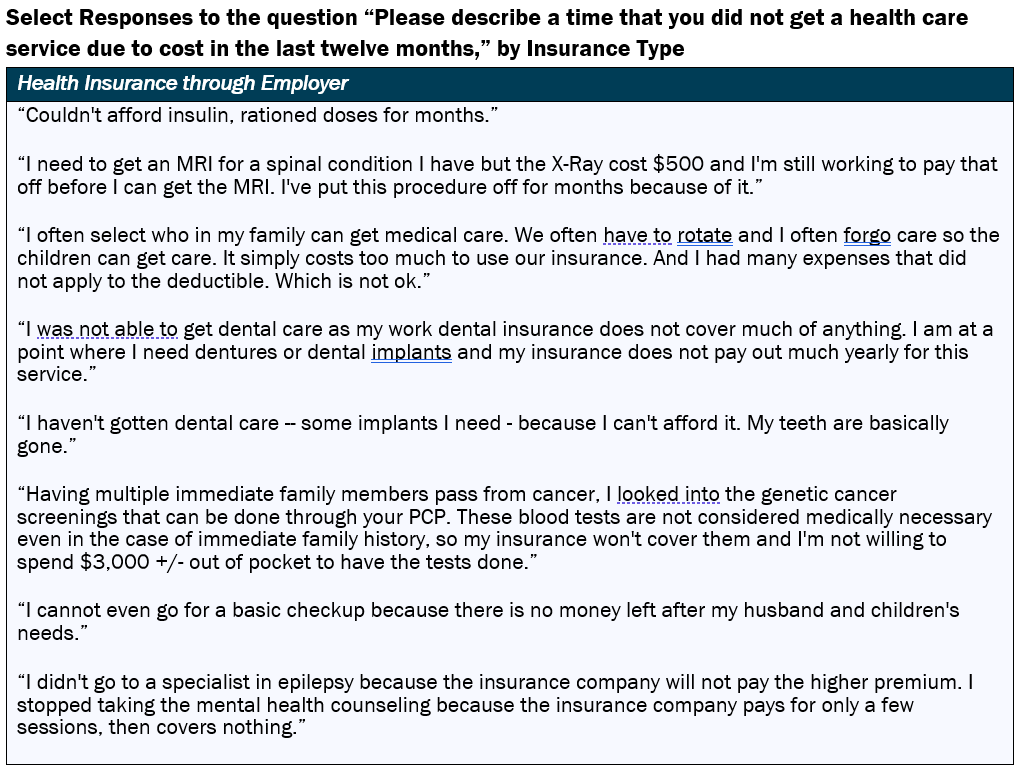Click the quote about rationing insulin doses
The width and height of the screenshot is (1021, 771).
pos(258,115)
